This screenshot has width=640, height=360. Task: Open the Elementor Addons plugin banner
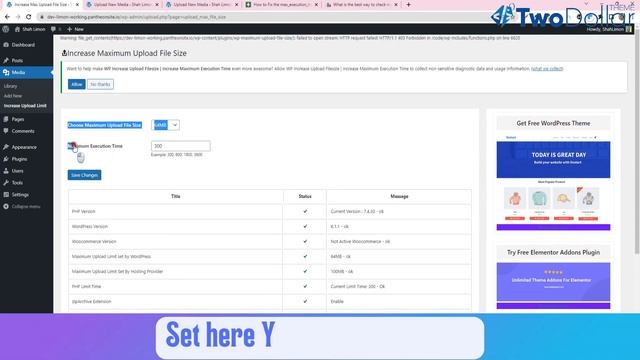(x=553, y=285)
